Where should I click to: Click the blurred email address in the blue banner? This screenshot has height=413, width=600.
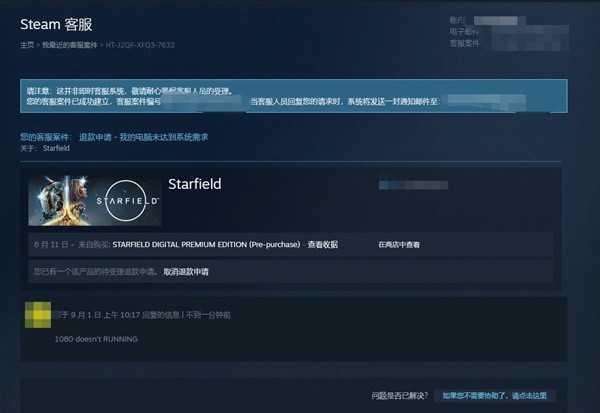point(487,102)
